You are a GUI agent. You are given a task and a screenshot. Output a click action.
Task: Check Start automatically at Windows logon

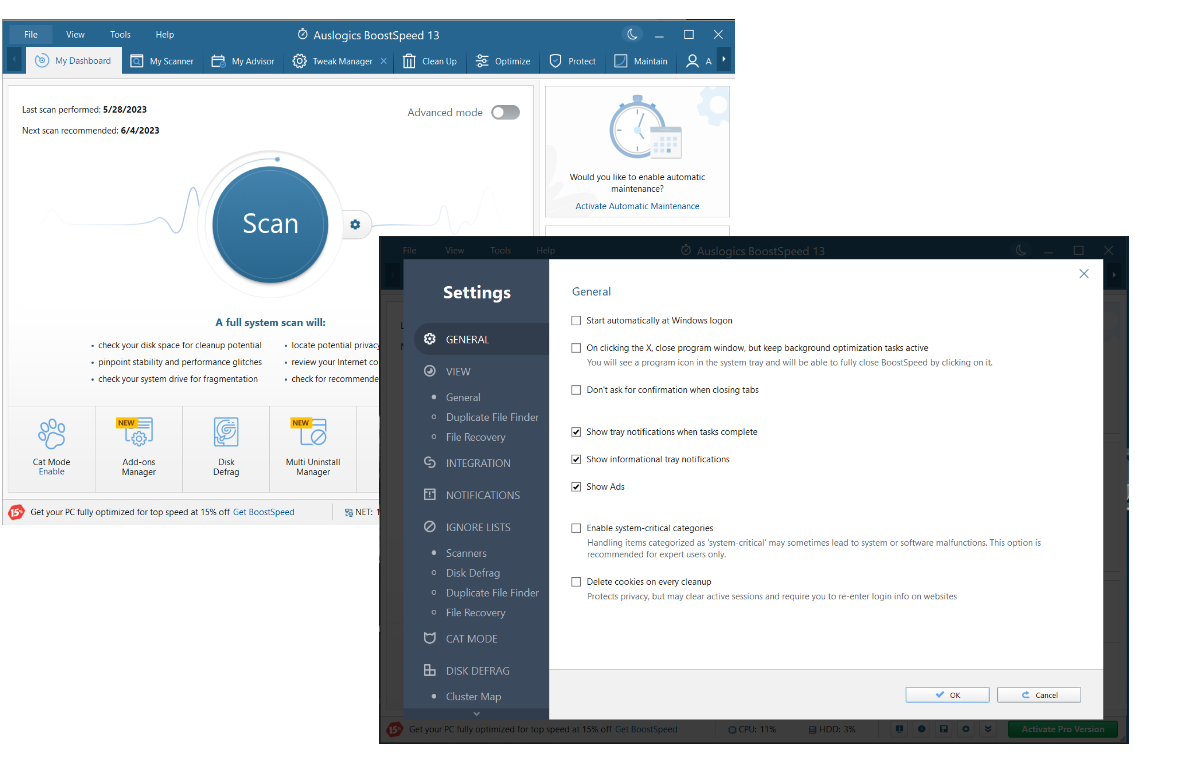click(x=576, y=321)
